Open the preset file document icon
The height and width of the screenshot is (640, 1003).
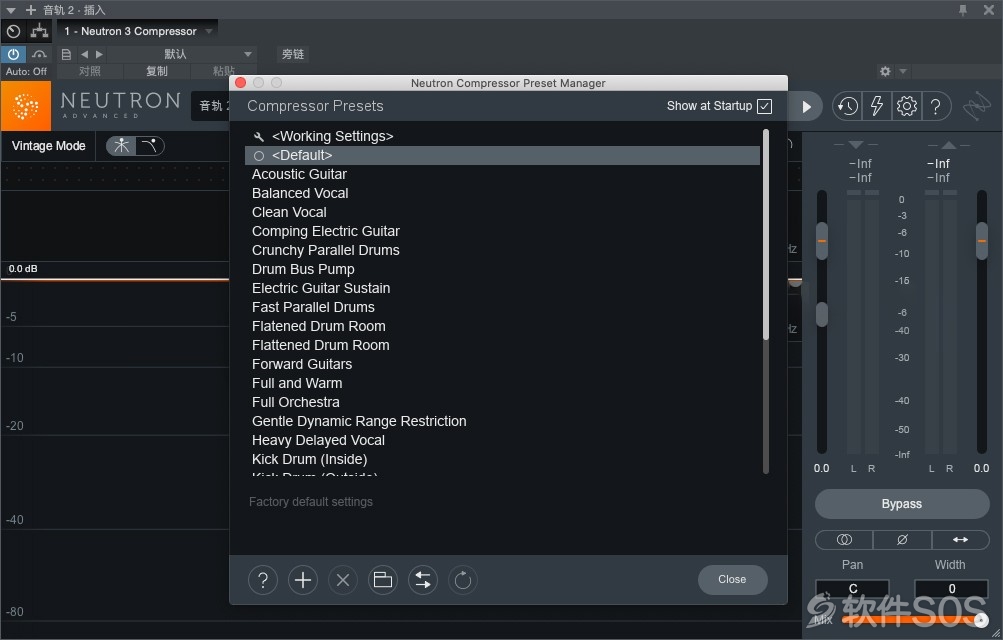66,54
